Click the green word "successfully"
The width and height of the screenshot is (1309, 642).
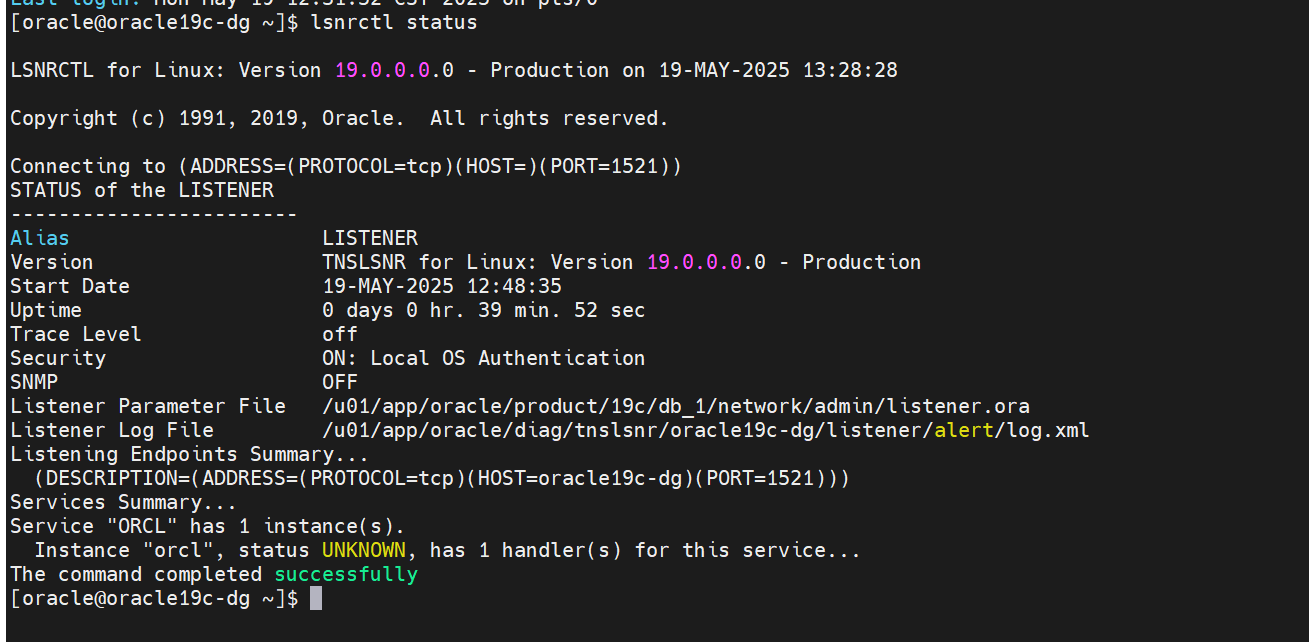click(x=346, y=574)
